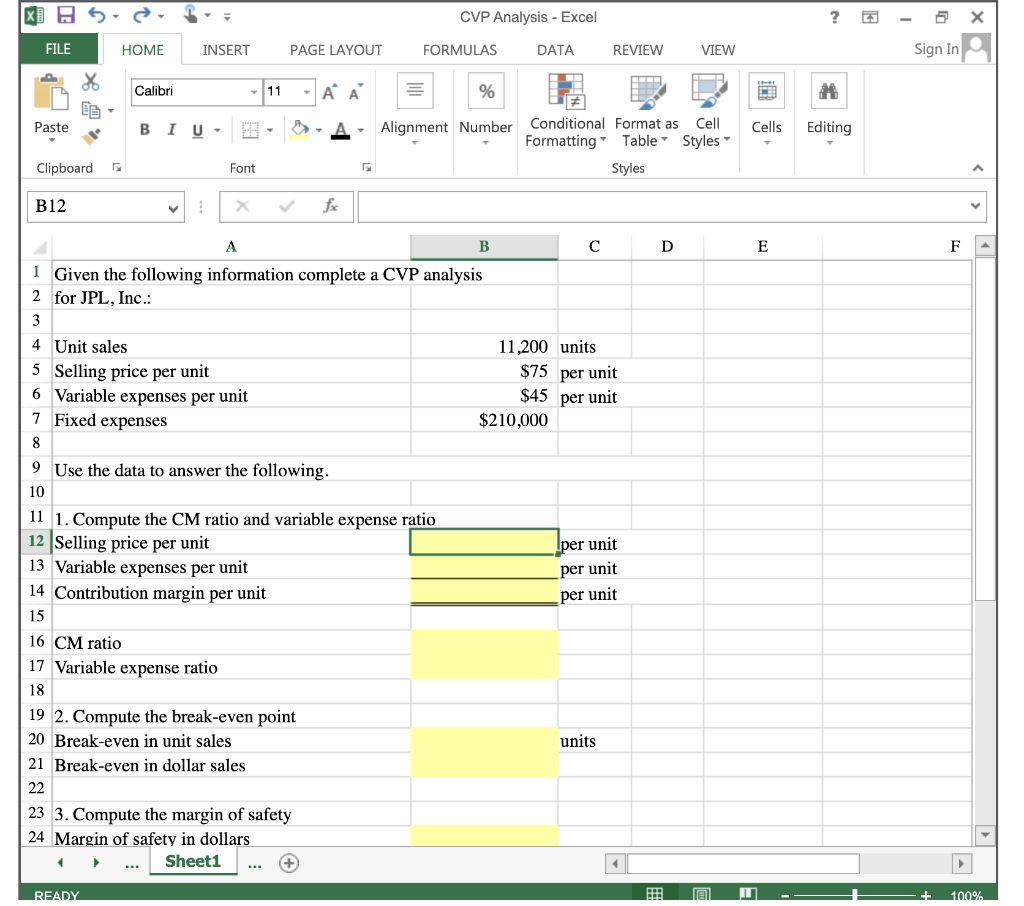1024x906 pixels.
Task: Toggle Italic formatting
Action: (x=172, y=130)
